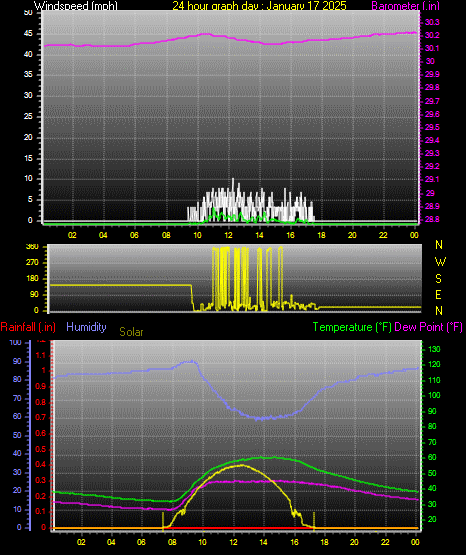466x555 pixels.
Task: Click the 22 hour tick on bottom chart
Action: point(385,542)
